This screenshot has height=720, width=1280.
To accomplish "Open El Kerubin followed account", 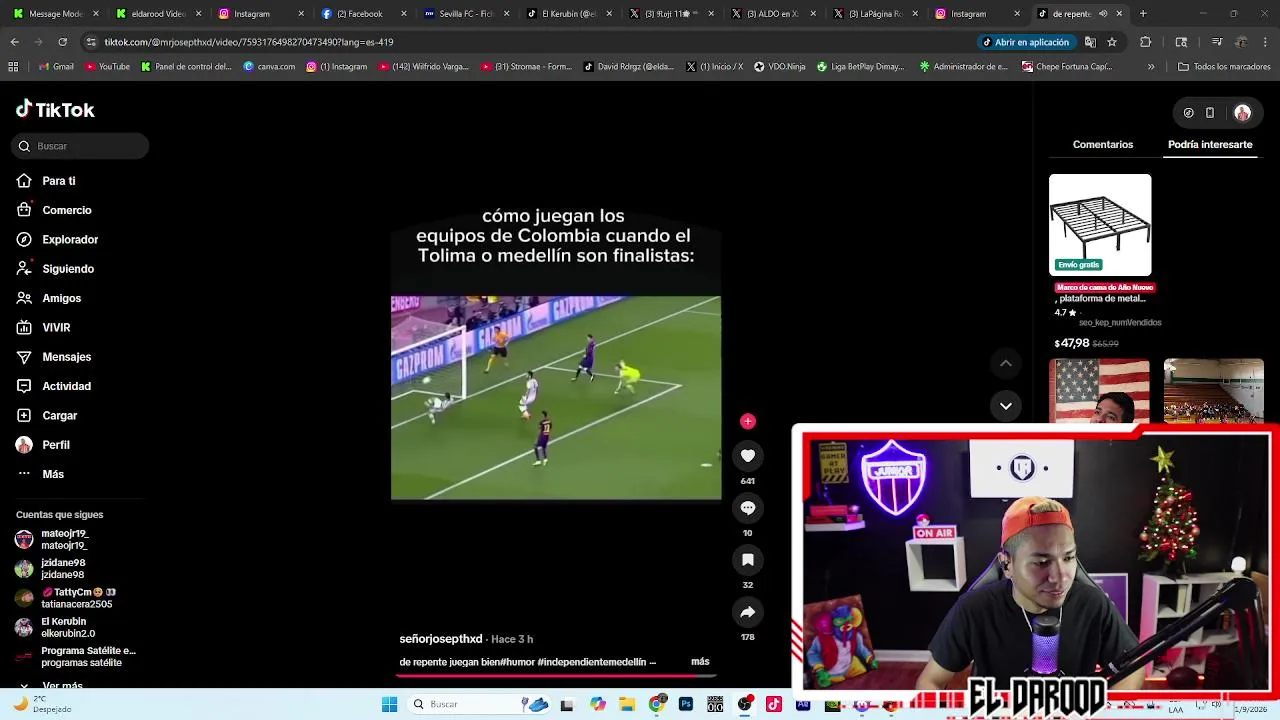I will click(x=56, y=627).
